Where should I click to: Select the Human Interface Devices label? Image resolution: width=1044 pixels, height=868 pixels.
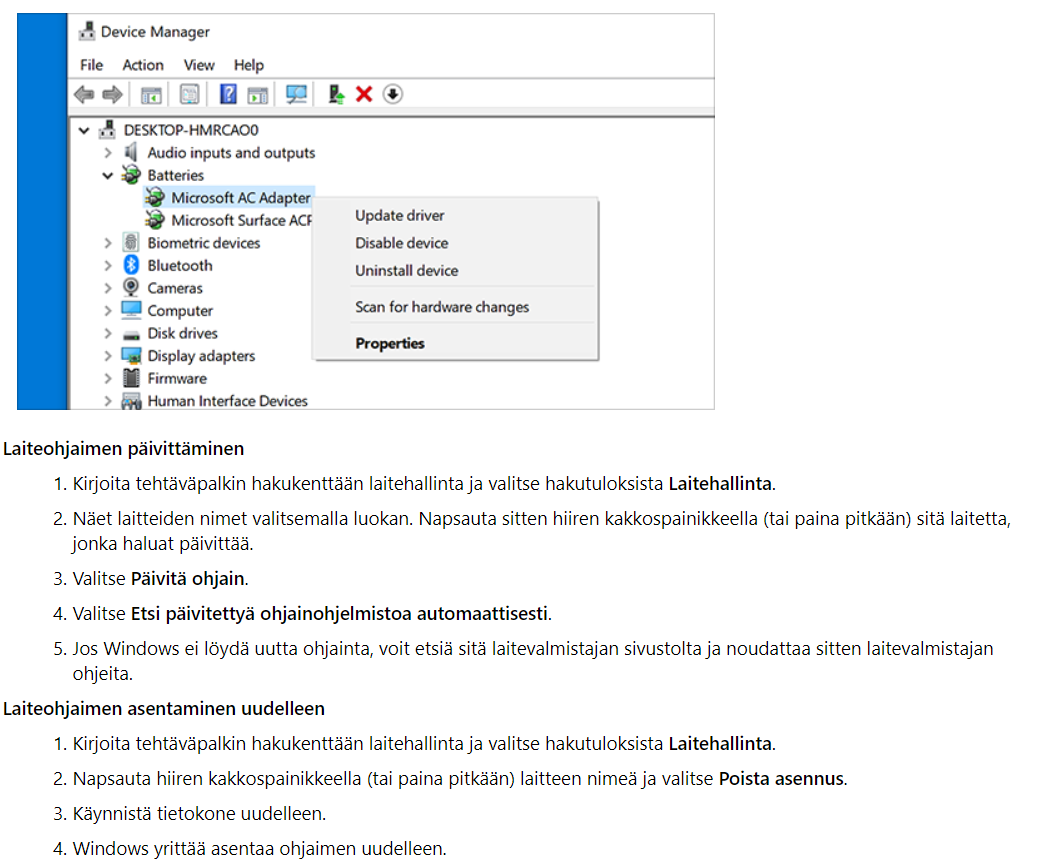point(228,401)
